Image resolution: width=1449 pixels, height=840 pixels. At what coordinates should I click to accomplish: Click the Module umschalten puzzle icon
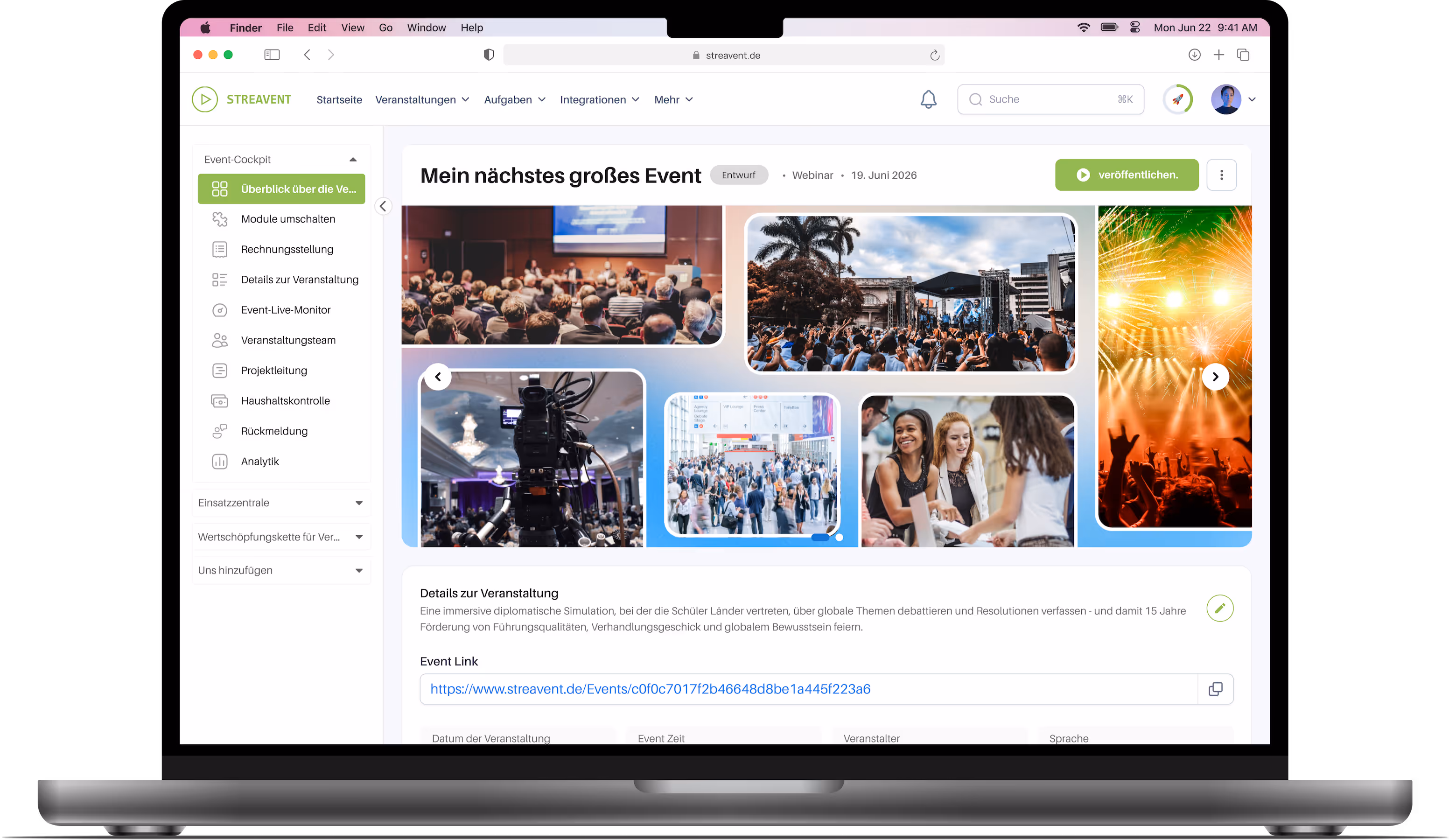click(x=220, y=219)
